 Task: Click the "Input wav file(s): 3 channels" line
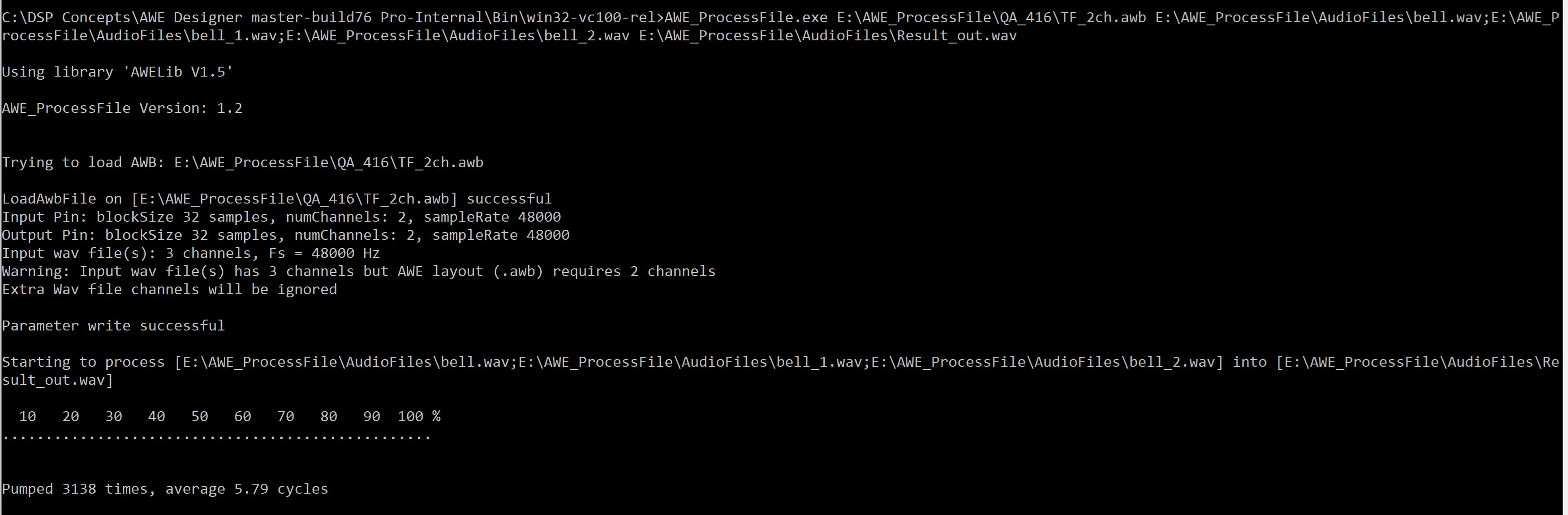click(191, 253)
